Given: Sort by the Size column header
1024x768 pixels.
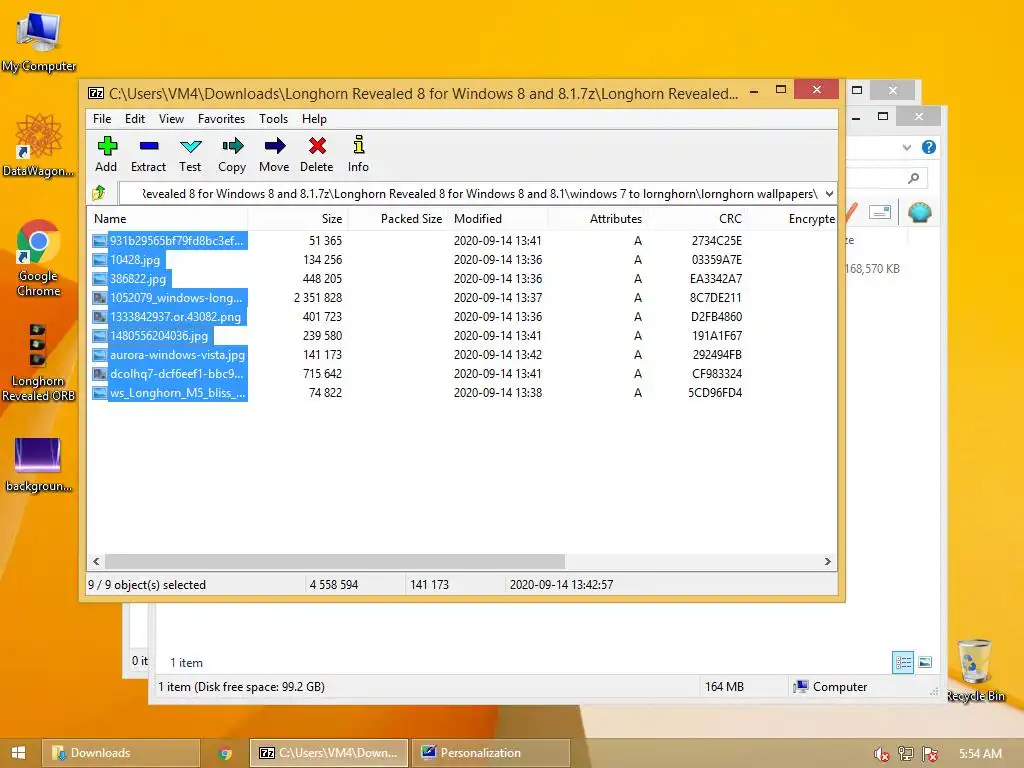Looking at the screenshot, I should click(298, 219).
